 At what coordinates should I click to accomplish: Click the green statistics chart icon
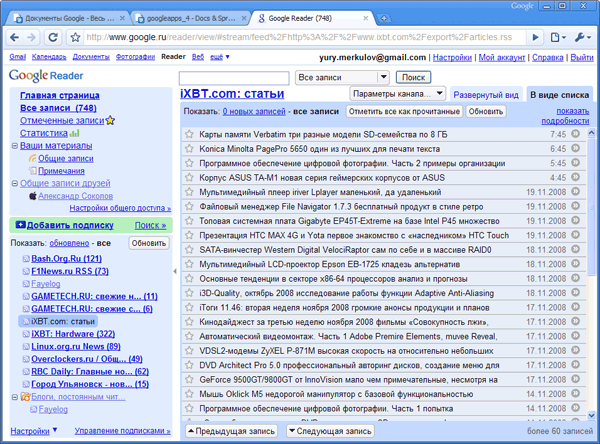pos(74,133)
